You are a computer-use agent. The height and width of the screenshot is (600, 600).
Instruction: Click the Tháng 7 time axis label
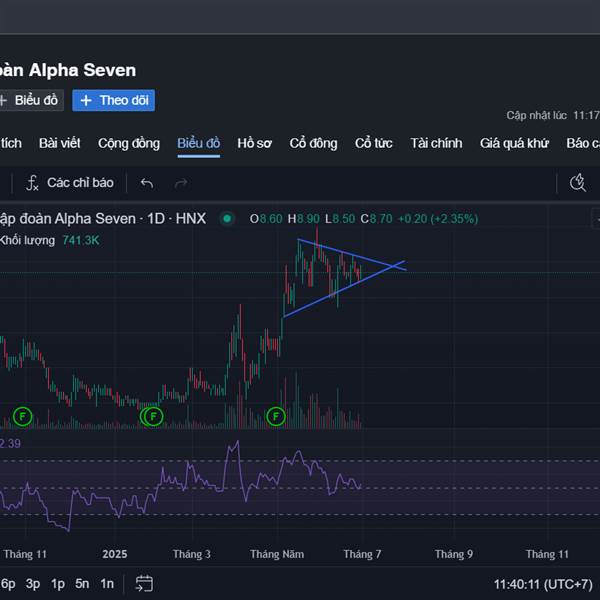pos(362,554)
